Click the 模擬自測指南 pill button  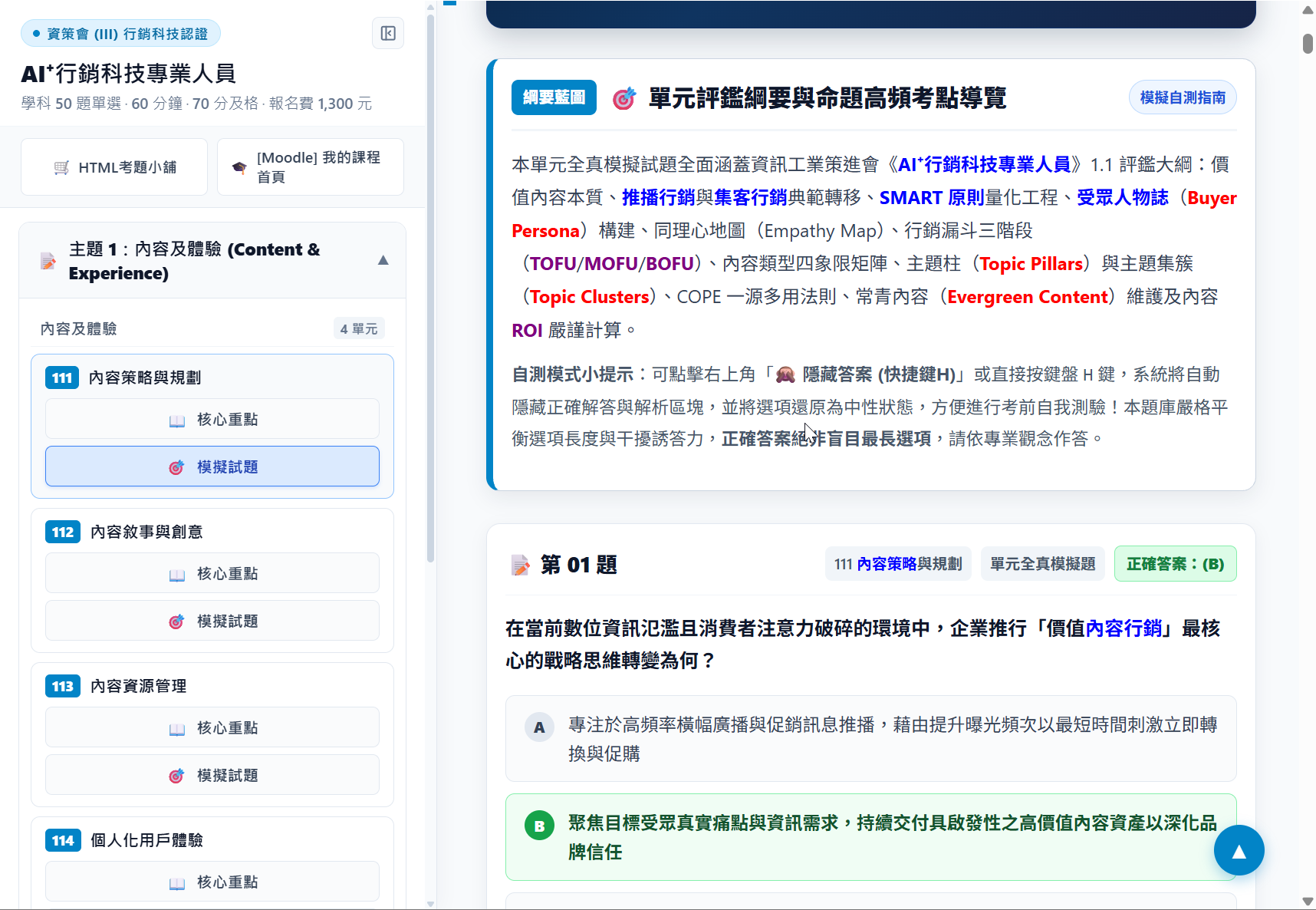[1183, 97]
